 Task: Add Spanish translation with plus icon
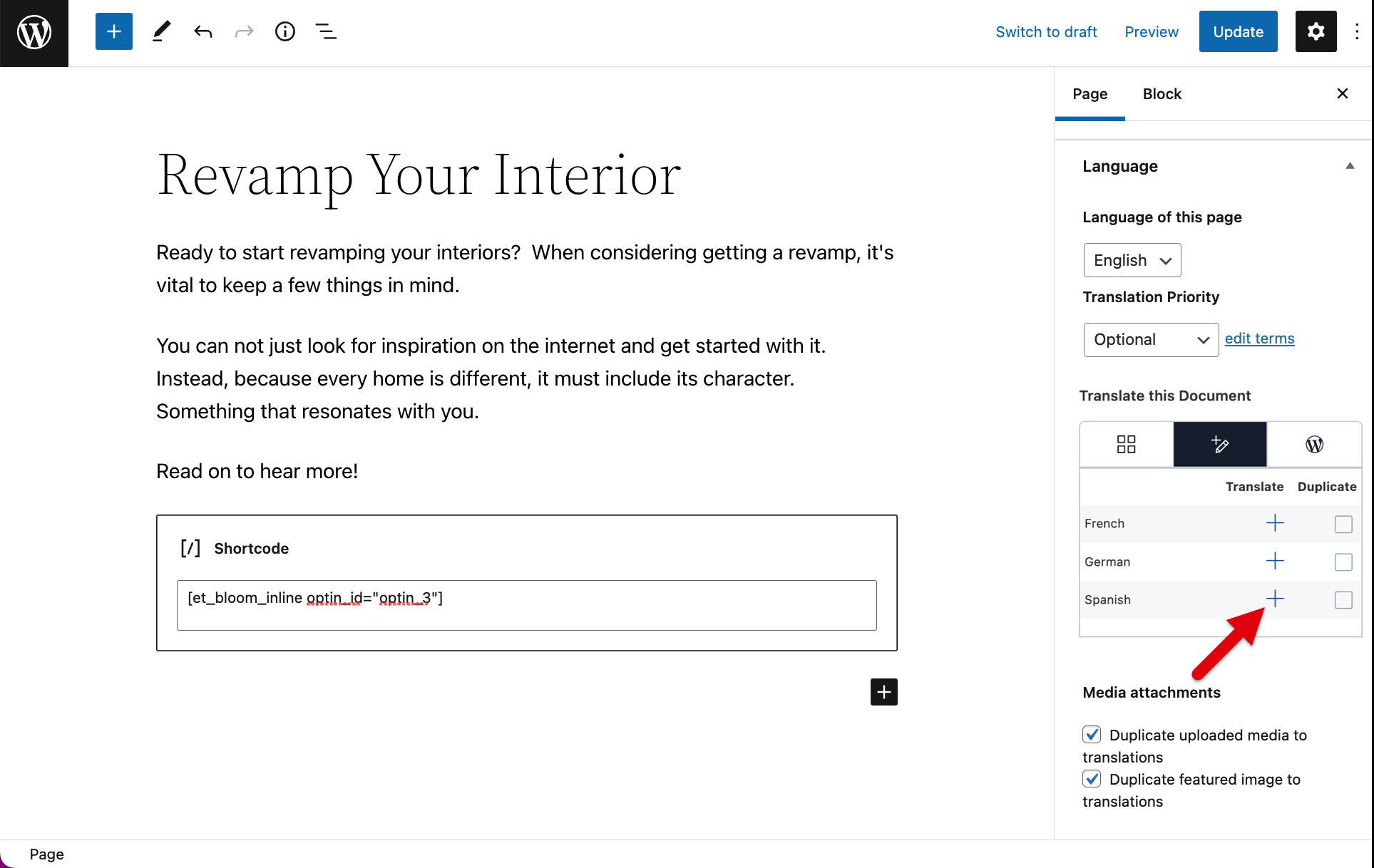click(x=1275, y=599)
